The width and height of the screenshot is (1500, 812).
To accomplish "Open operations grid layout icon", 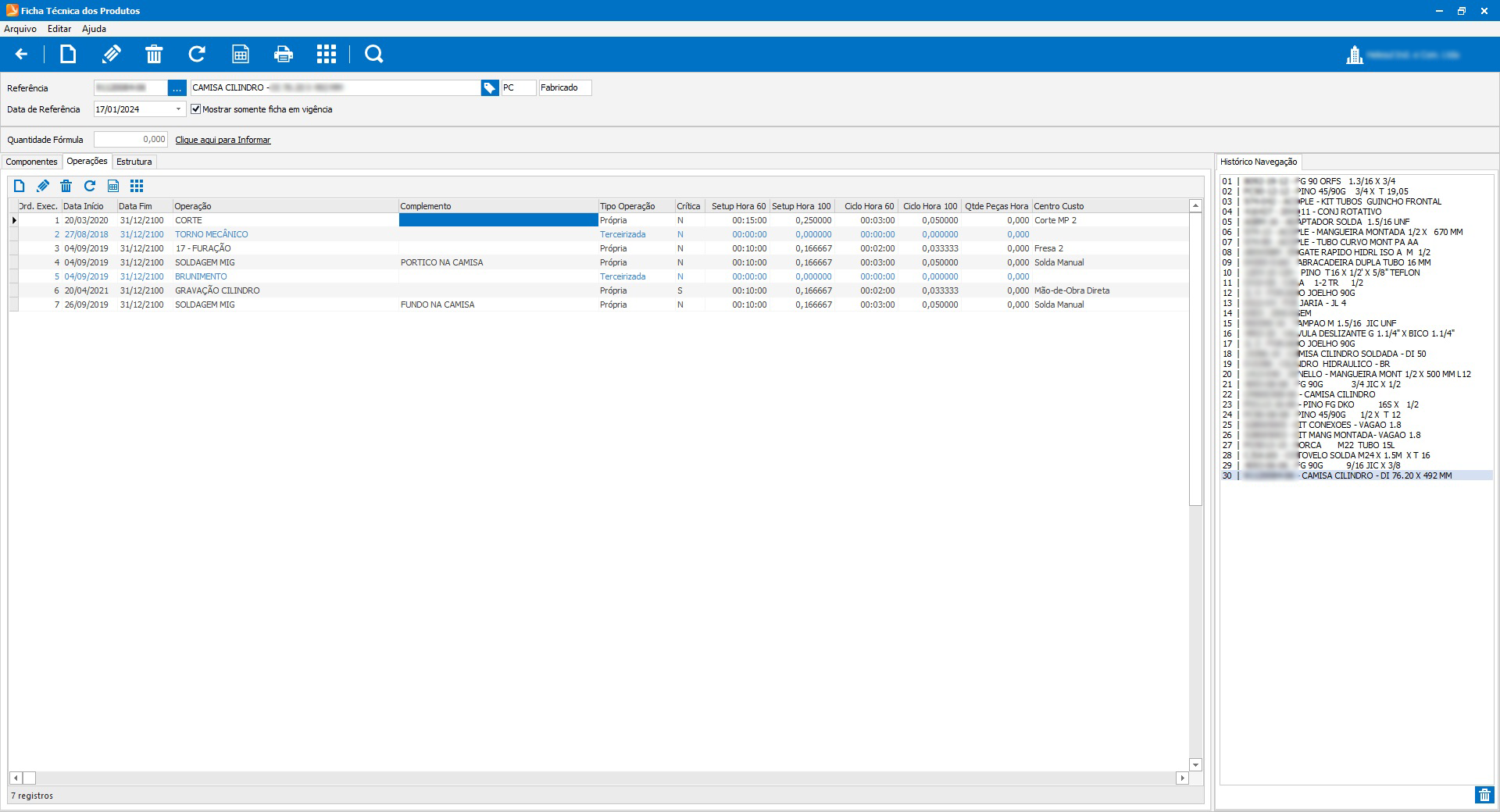I will tap(137, 186).
